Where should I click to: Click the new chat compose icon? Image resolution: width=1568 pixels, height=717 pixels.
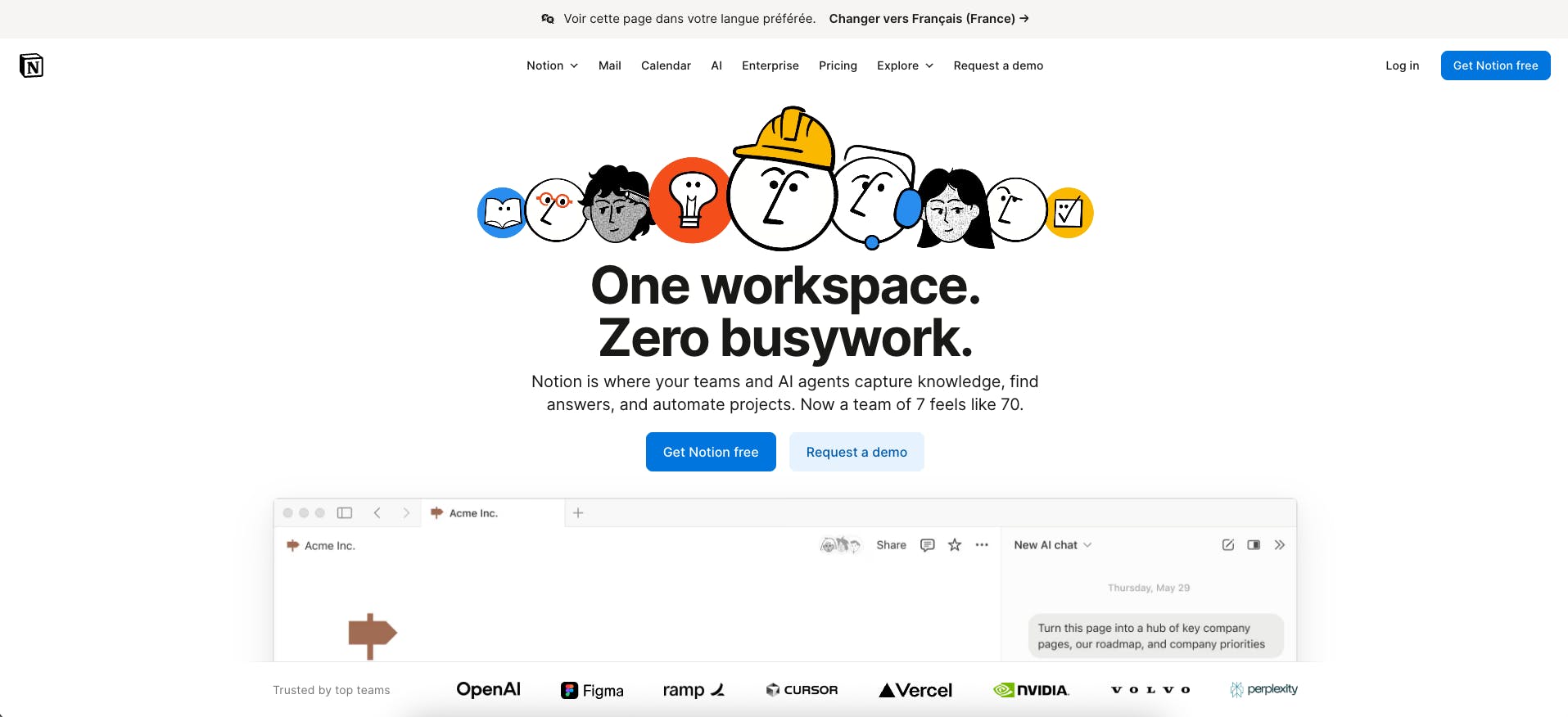(x=1228, y=545)
